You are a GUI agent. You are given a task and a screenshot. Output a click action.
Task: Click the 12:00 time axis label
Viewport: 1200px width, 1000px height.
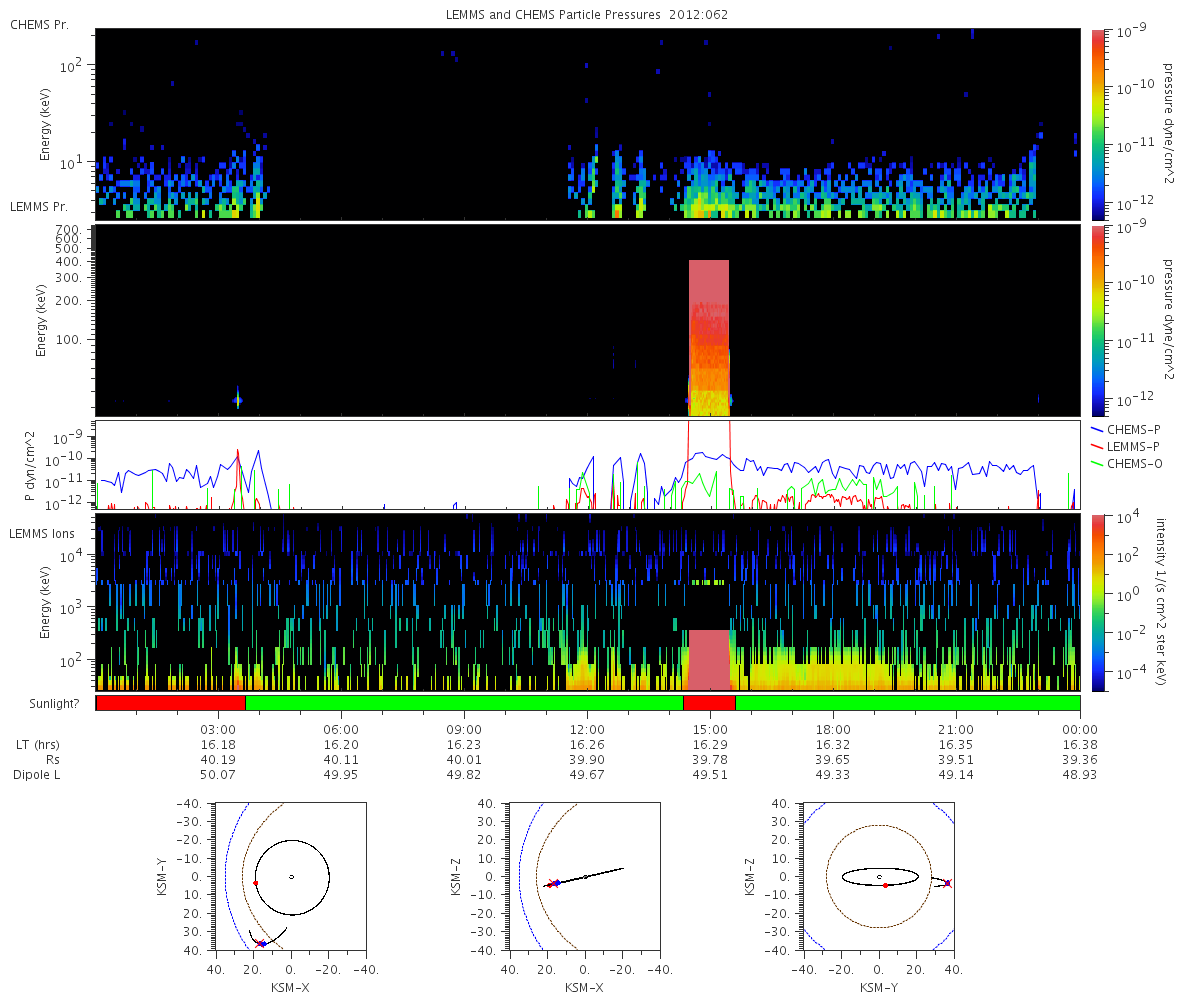(x=587, y=729)
